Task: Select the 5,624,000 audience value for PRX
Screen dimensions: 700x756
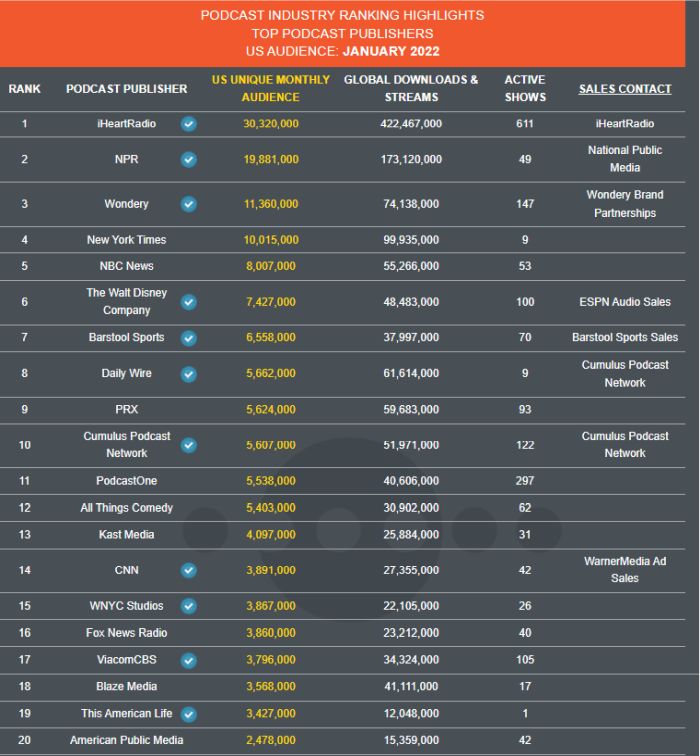Action: click(270, 410)
